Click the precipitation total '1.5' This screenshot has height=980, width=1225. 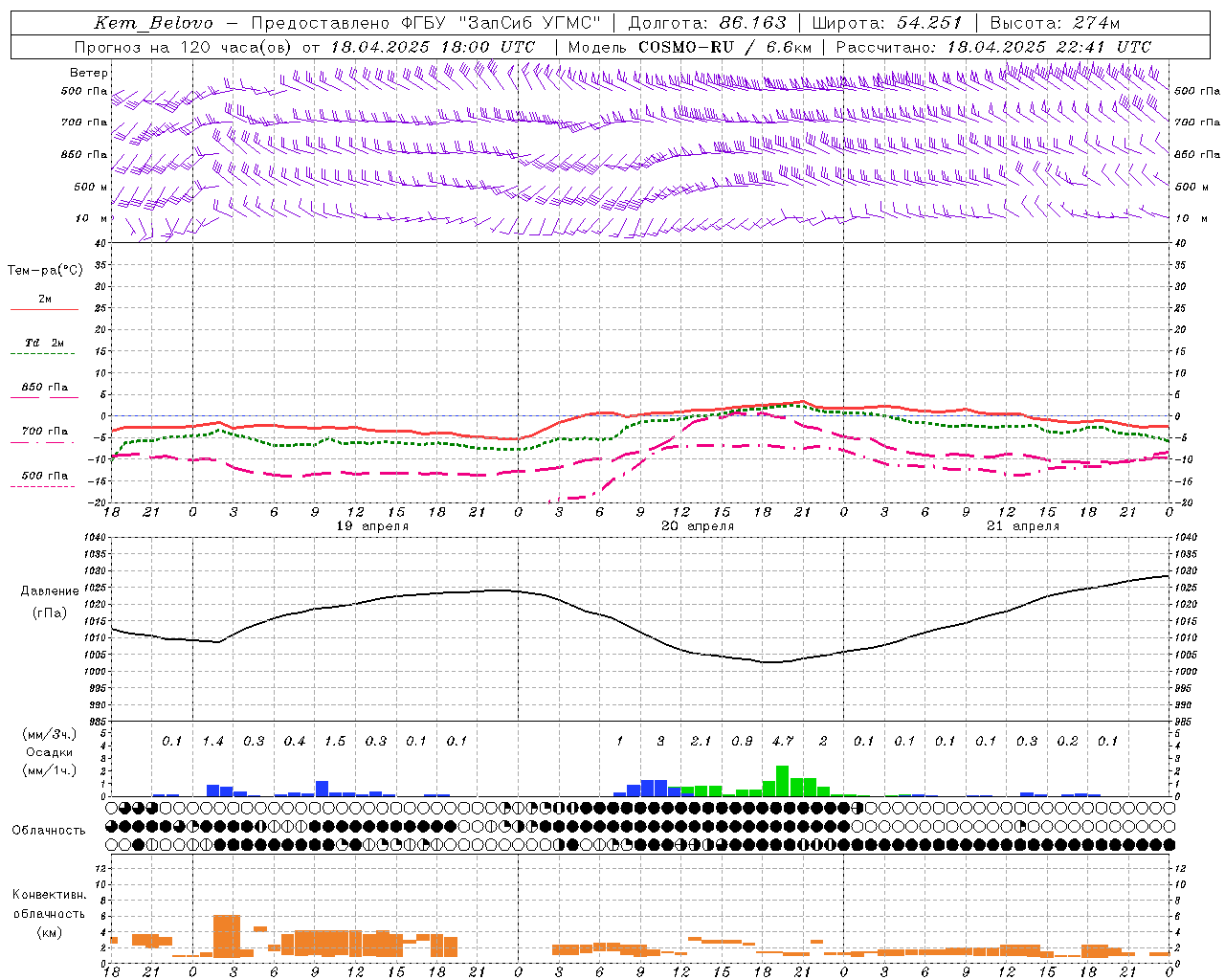click(x=335, y=741)
